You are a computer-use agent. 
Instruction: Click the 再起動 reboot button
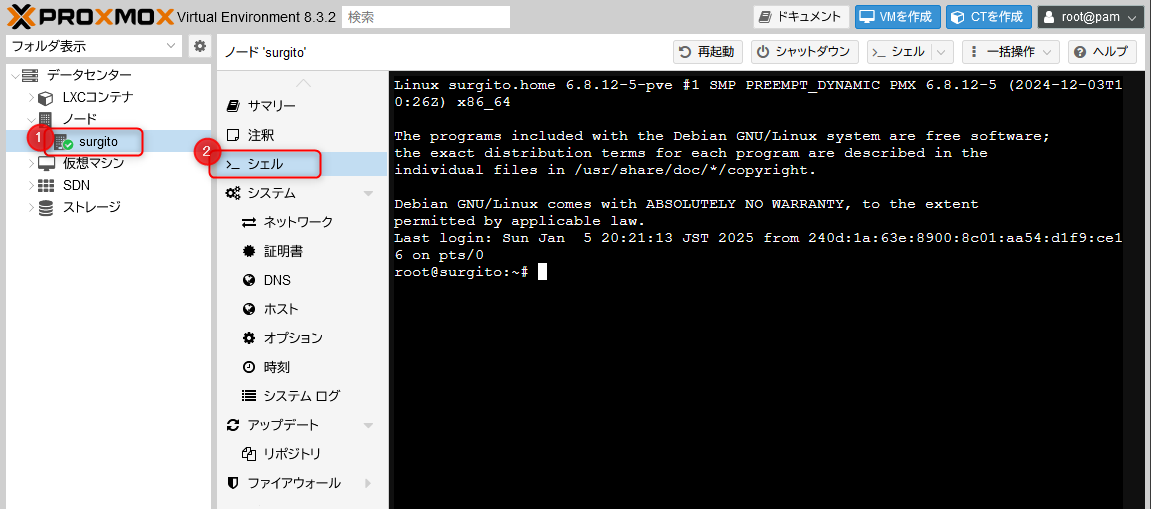[708, 52]
